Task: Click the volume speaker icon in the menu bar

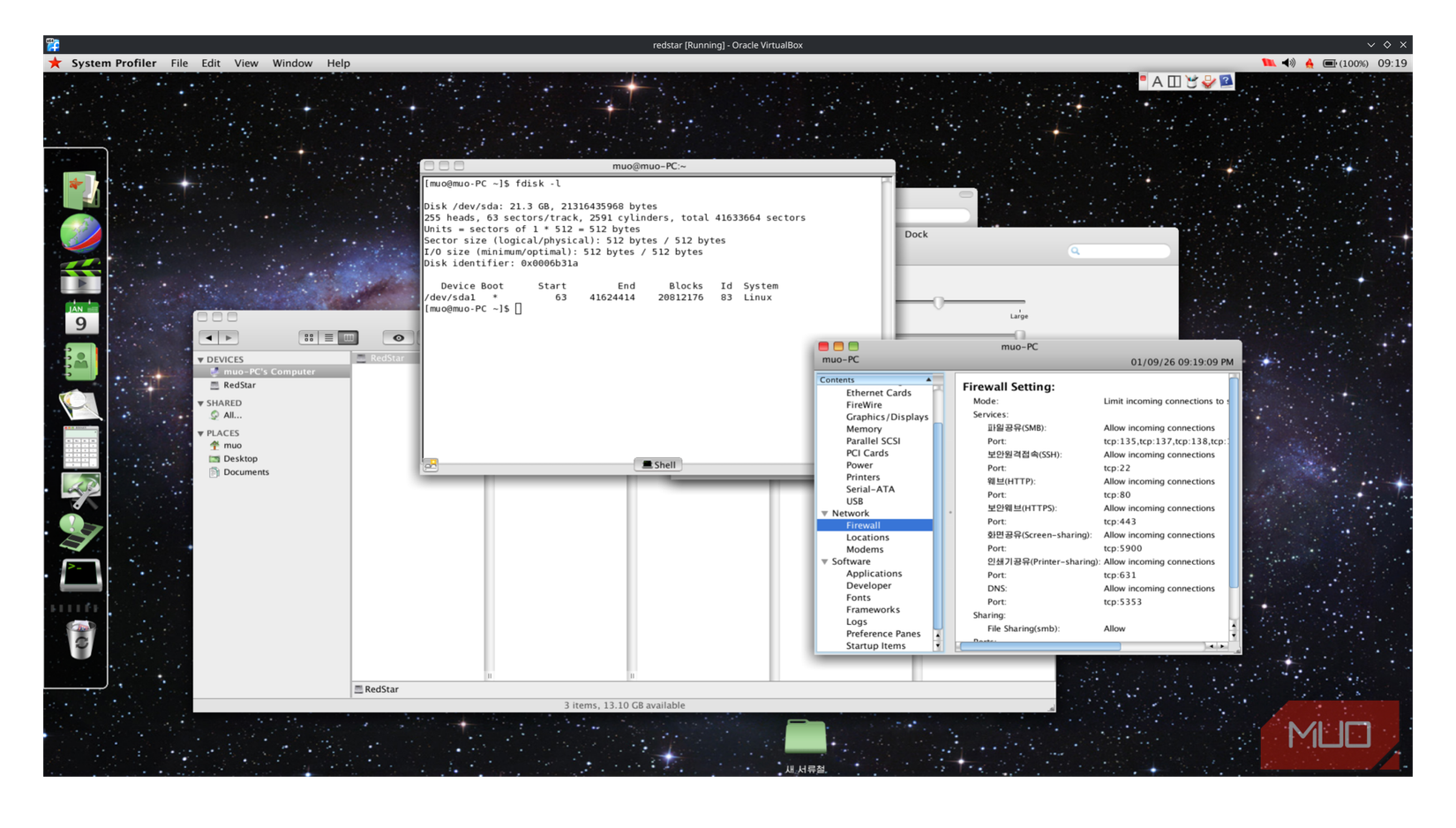Action: tap(1289, 63)
